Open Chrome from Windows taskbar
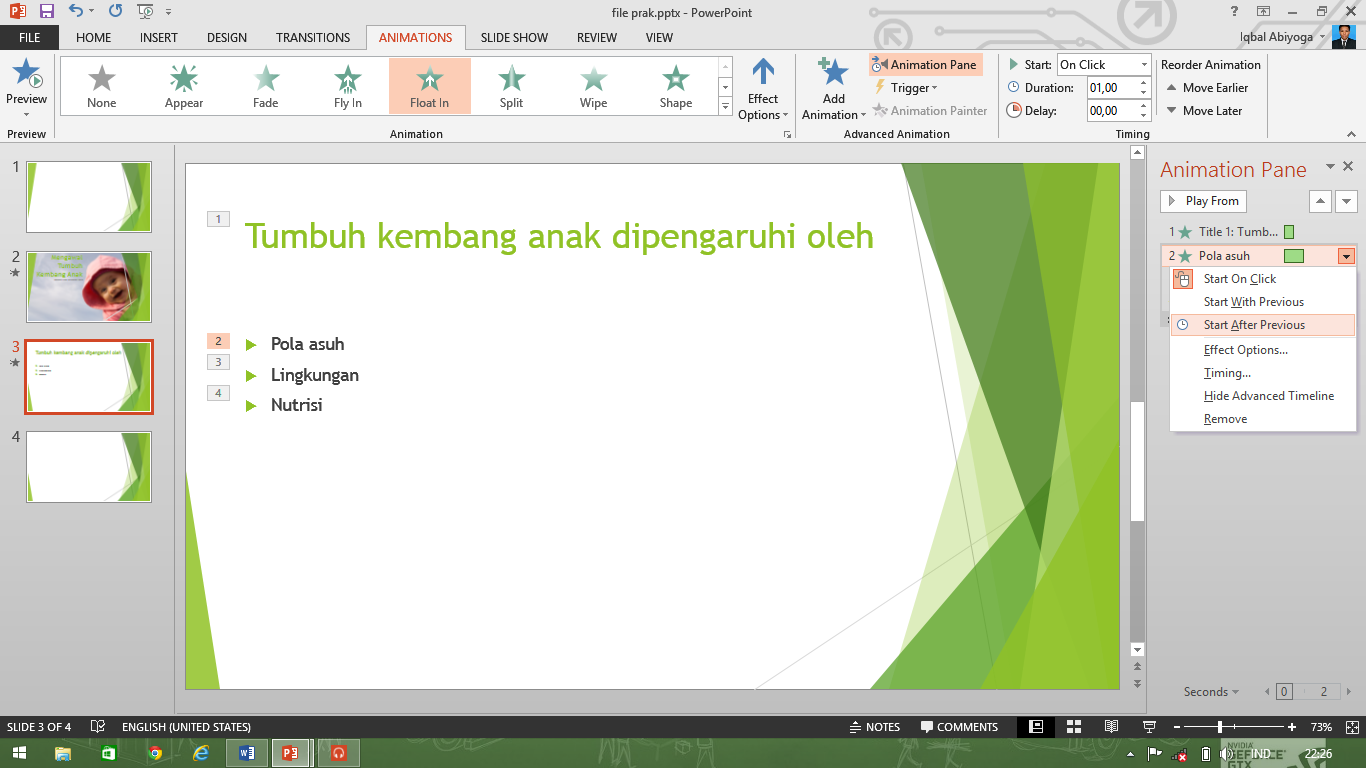This screenshot has width=1366, height=768. click(155, 753)
